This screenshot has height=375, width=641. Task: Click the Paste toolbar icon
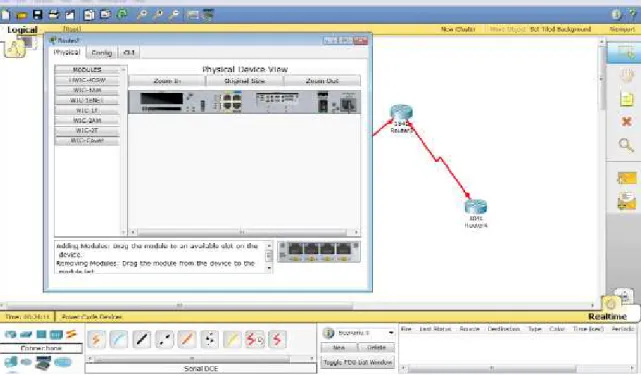(105, 15)
